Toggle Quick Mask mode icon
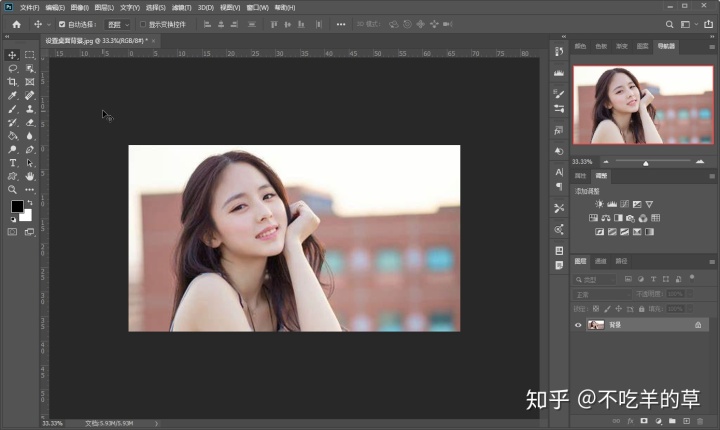The width and height of the screenshot is (720, 430). coord(12,232)
